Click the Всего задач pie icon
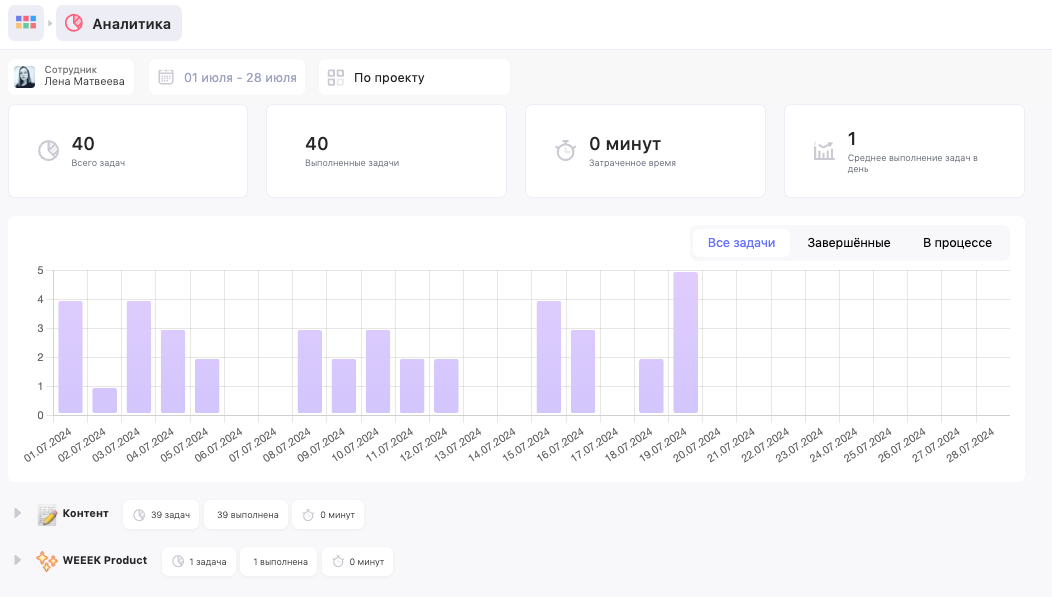Image resolution: width=1052 pixels, height=597 pixels. pos(49,151)
